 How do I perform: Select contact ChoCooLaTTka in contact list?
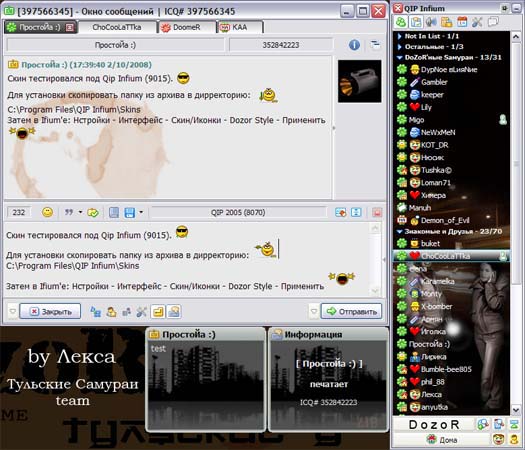(x=451, y=256)
